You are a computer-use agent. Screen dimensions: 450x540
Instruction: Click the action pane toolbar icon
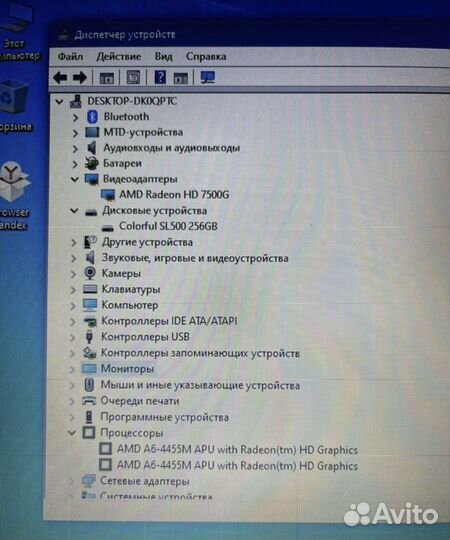[181, 78]
